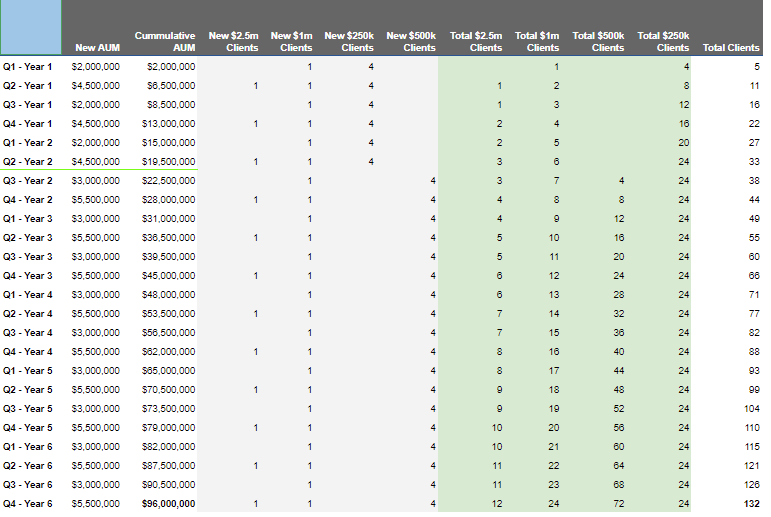
Task: Click cumulative AUM value $15,000,000
Action: tap(168, 143)
